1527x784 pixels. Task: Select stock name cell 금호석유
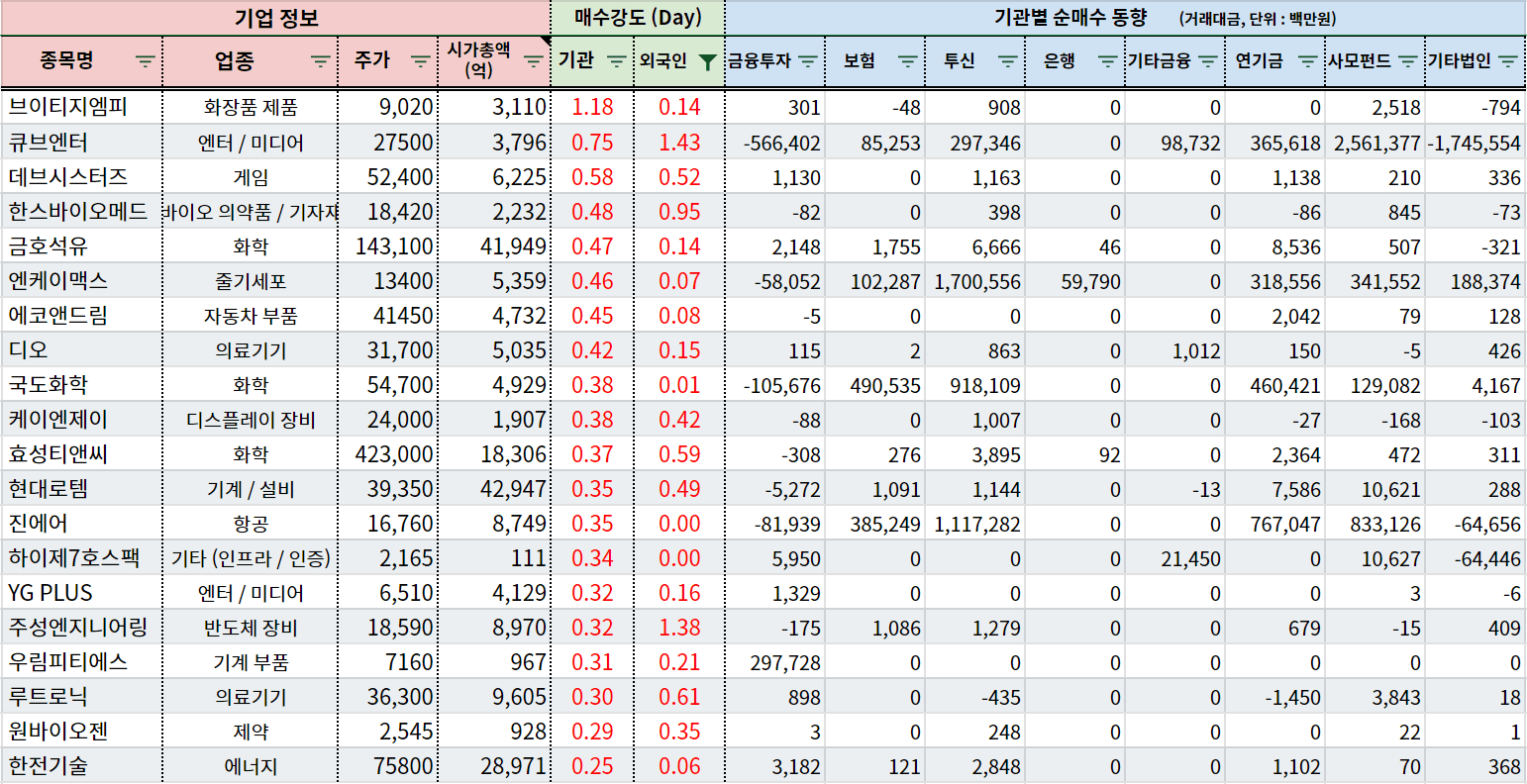pyautogui.click(x=82, y=245)
